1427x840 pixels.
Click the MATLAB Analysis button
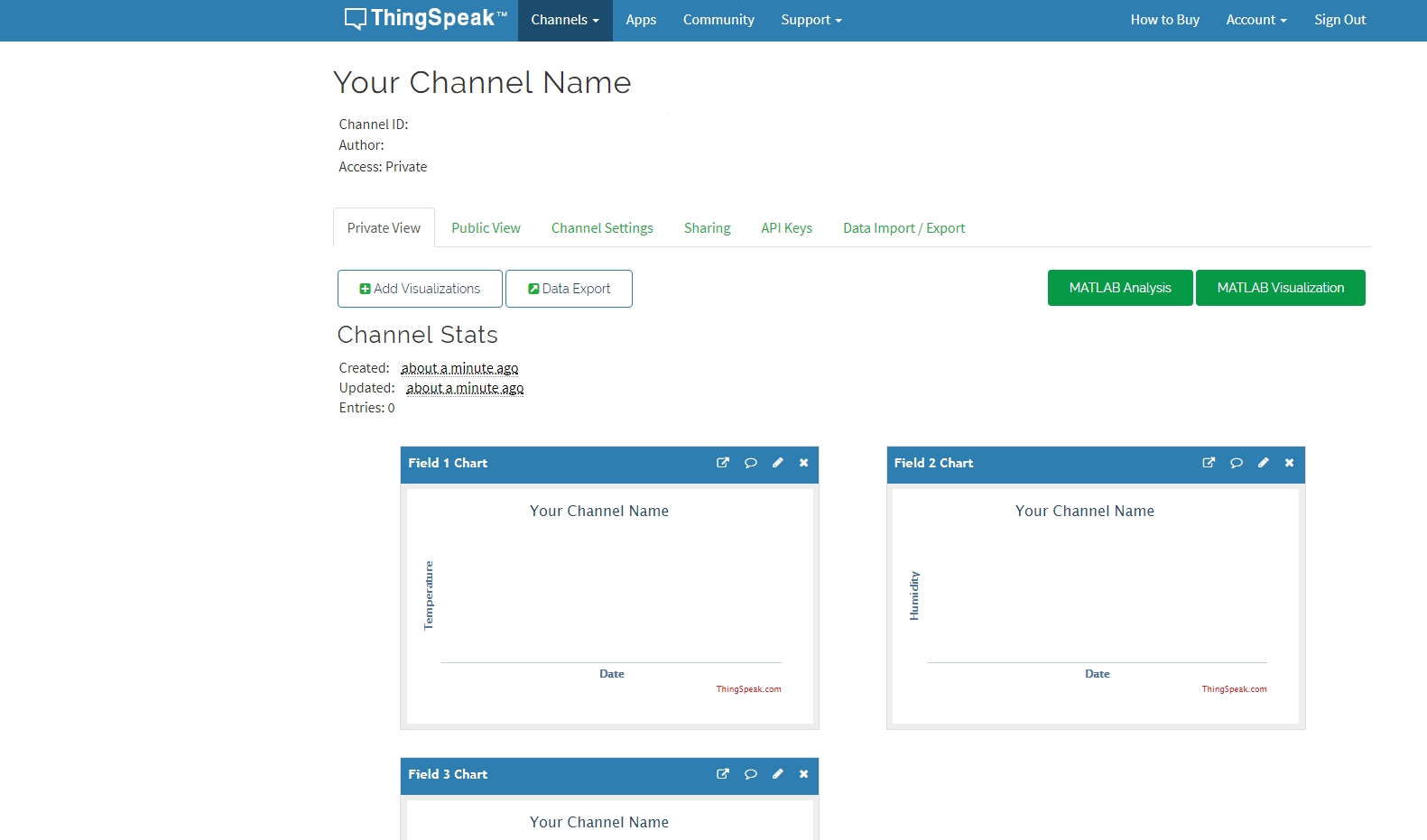tap(1120, 288)
